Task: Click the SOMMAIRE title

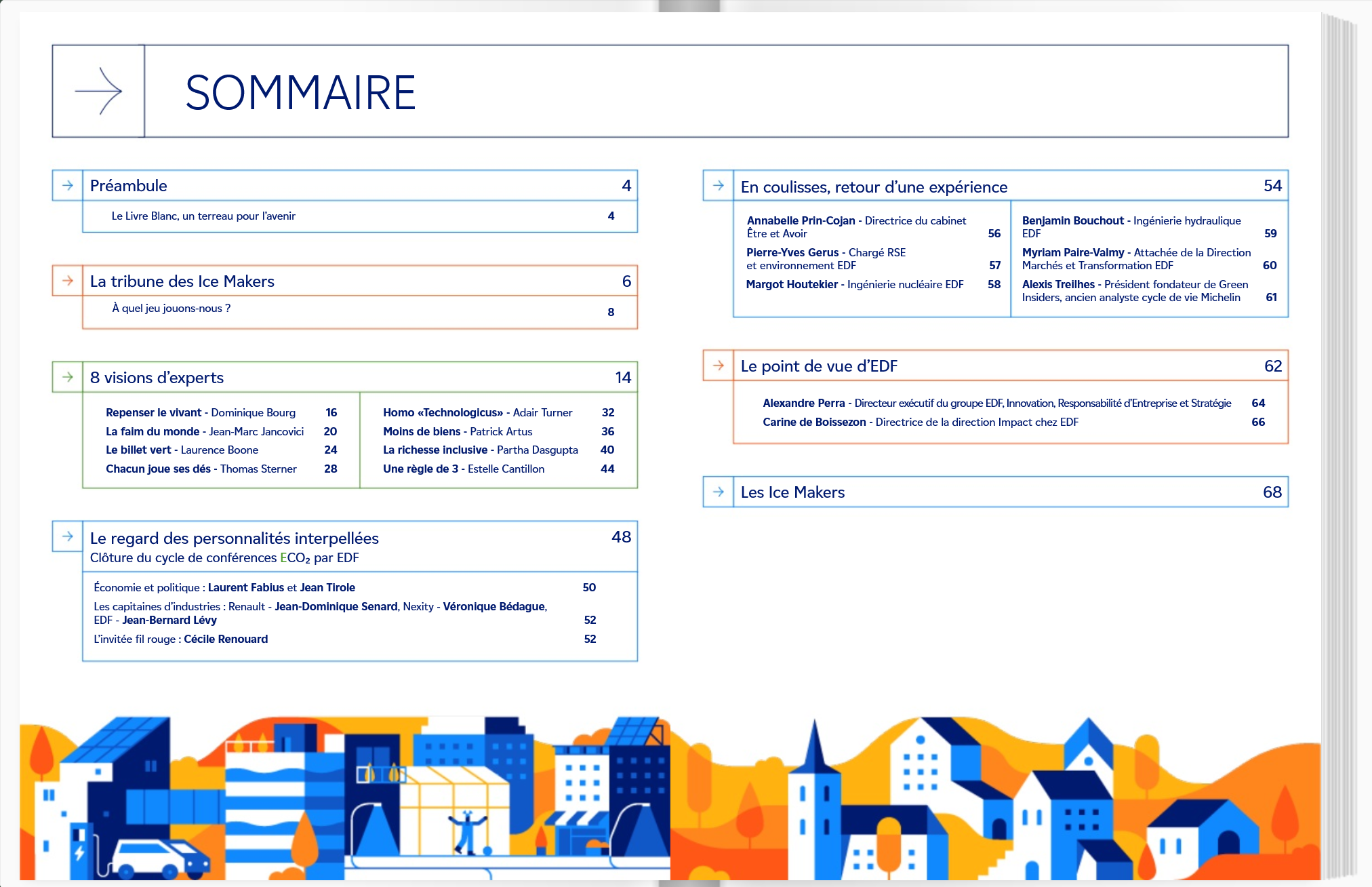Action: (300, 92)
